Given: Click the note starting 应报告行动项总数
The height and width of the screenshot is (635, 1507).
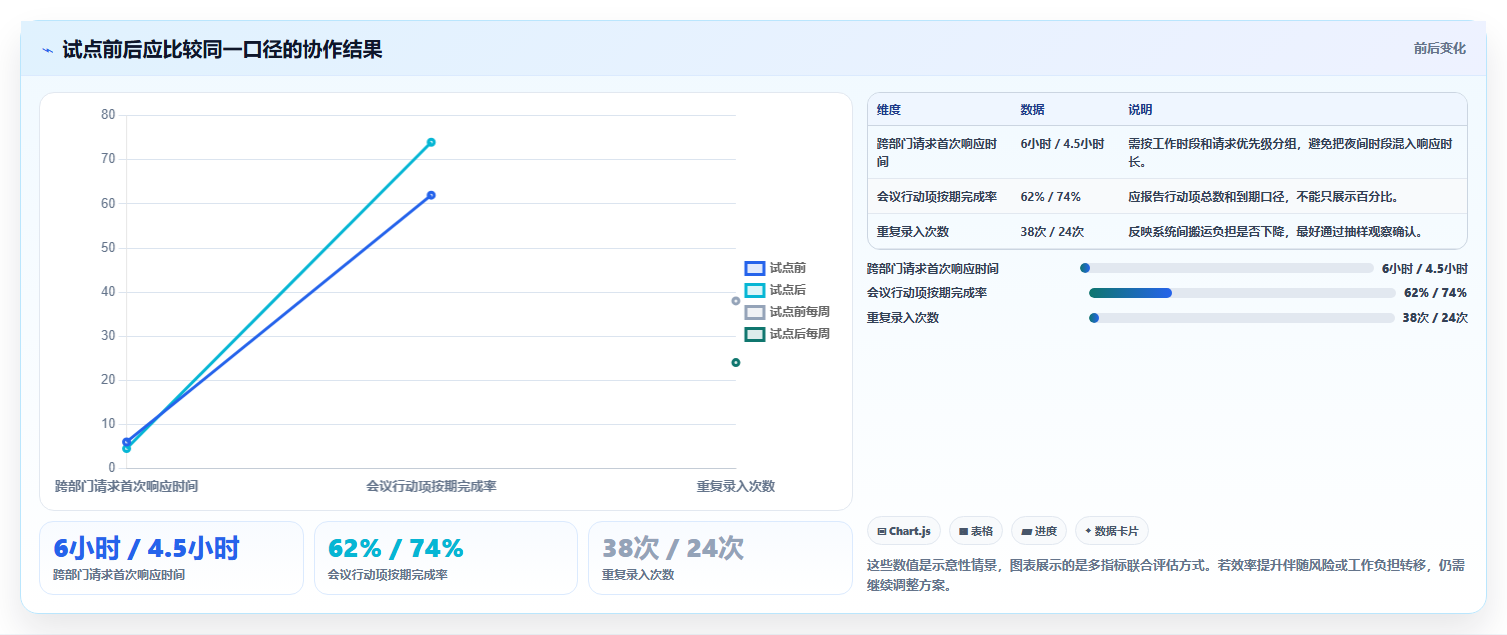Looking at the screenshot, I should pyautogui.click(x=1263, y=197).
